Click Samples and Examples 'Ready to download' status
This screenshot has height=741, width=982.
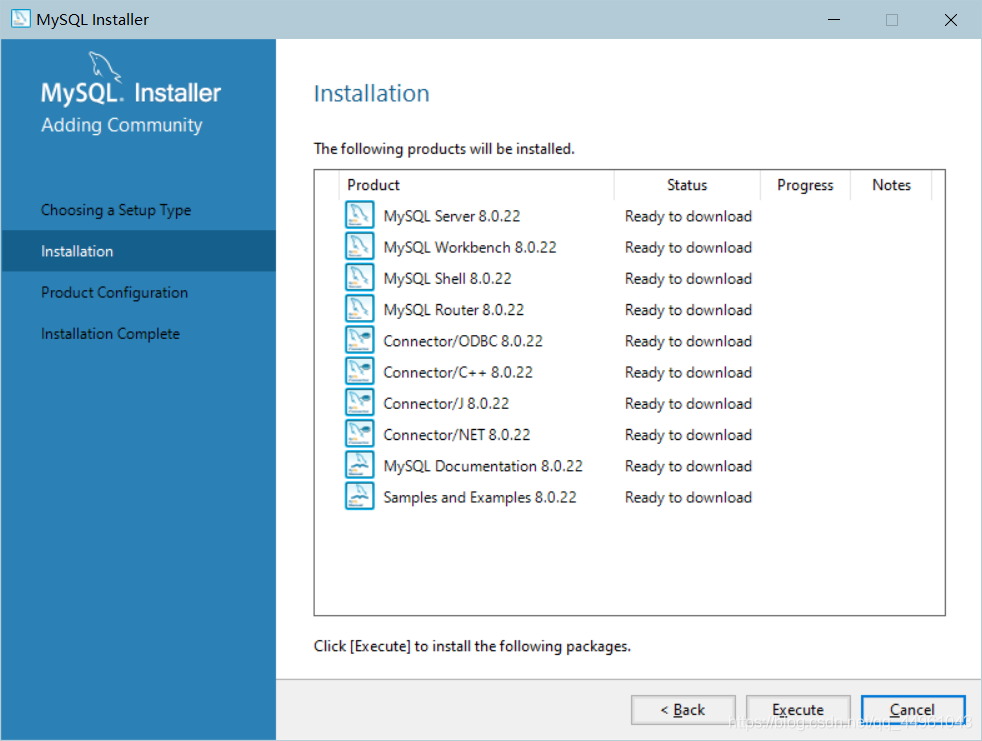point(688,498)
